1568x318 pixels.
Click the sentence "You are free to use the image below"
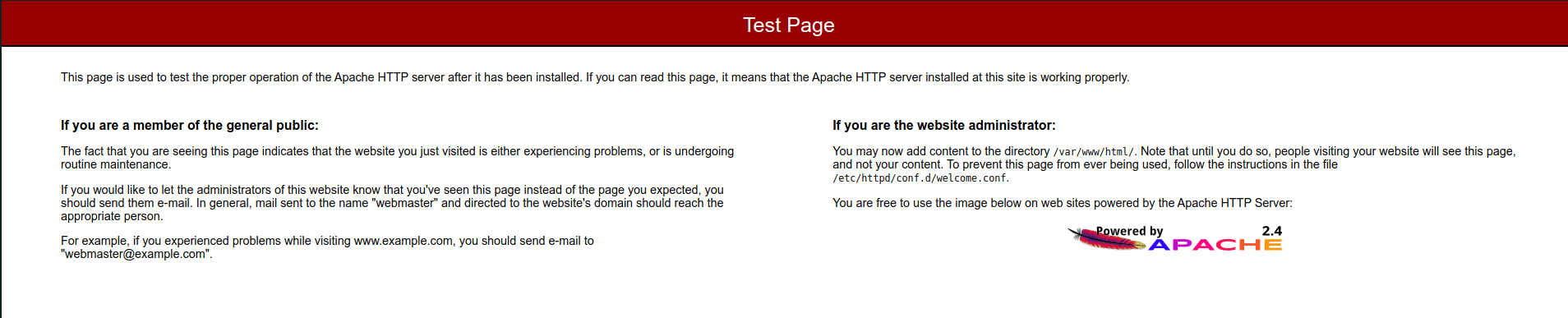pyautogui.click(x=1063, y=203)
